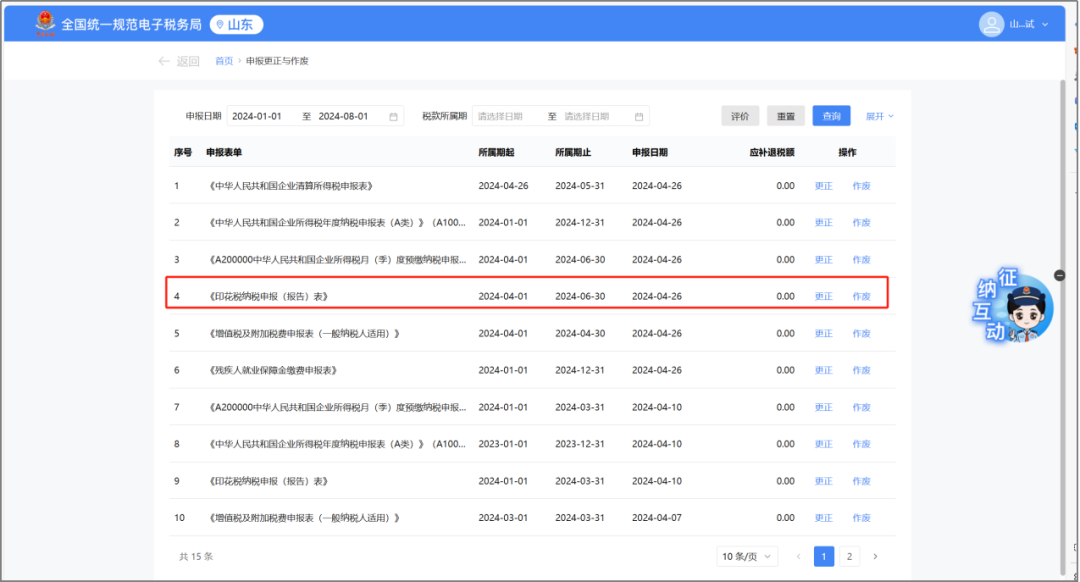Viewport: 1080px width, 582px height.
Task: Open the user avatar icon
Action: (x=989, y=24)
